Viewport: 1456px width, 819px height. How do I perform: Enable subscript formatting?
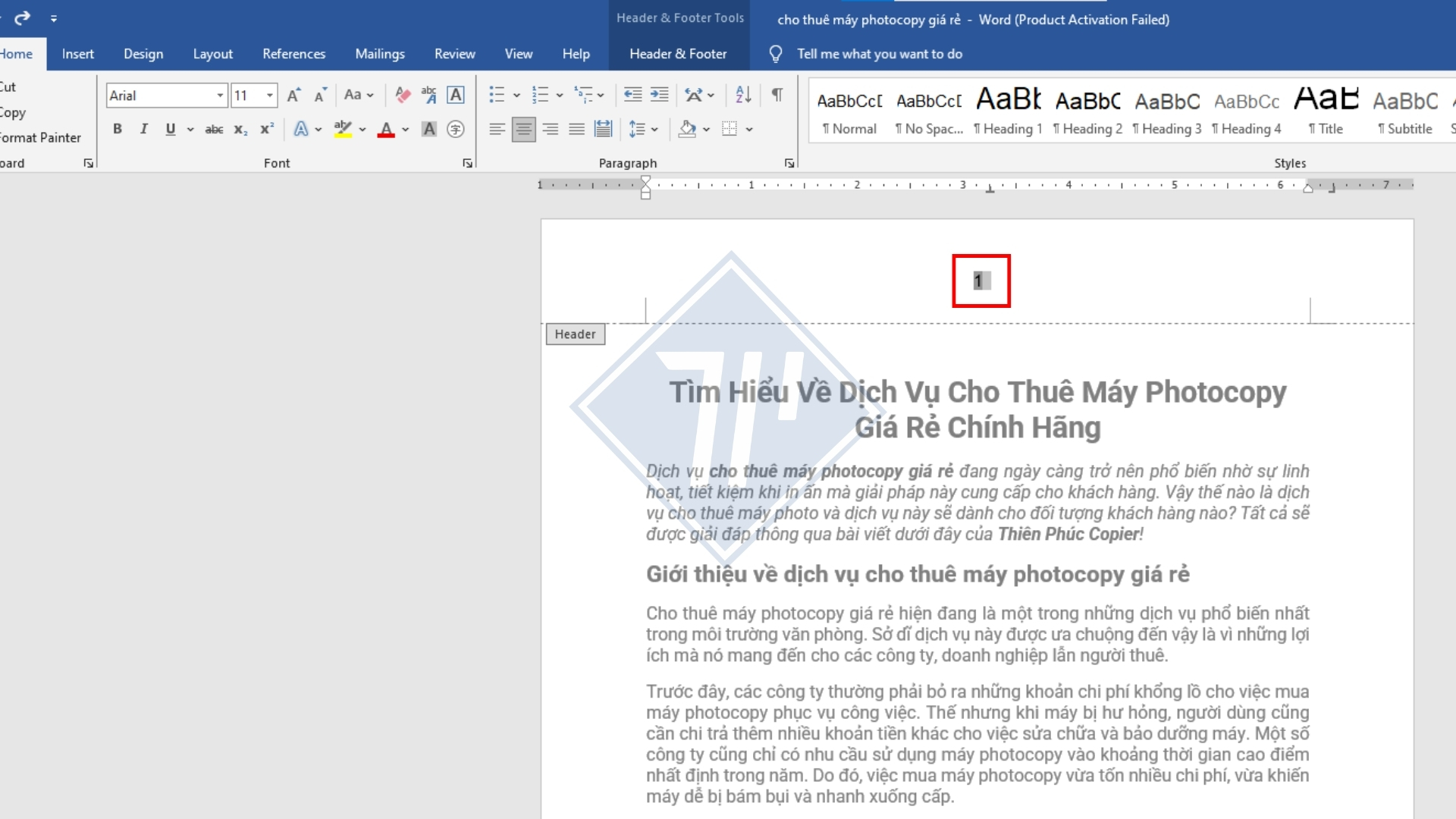[x=240, y=129]
